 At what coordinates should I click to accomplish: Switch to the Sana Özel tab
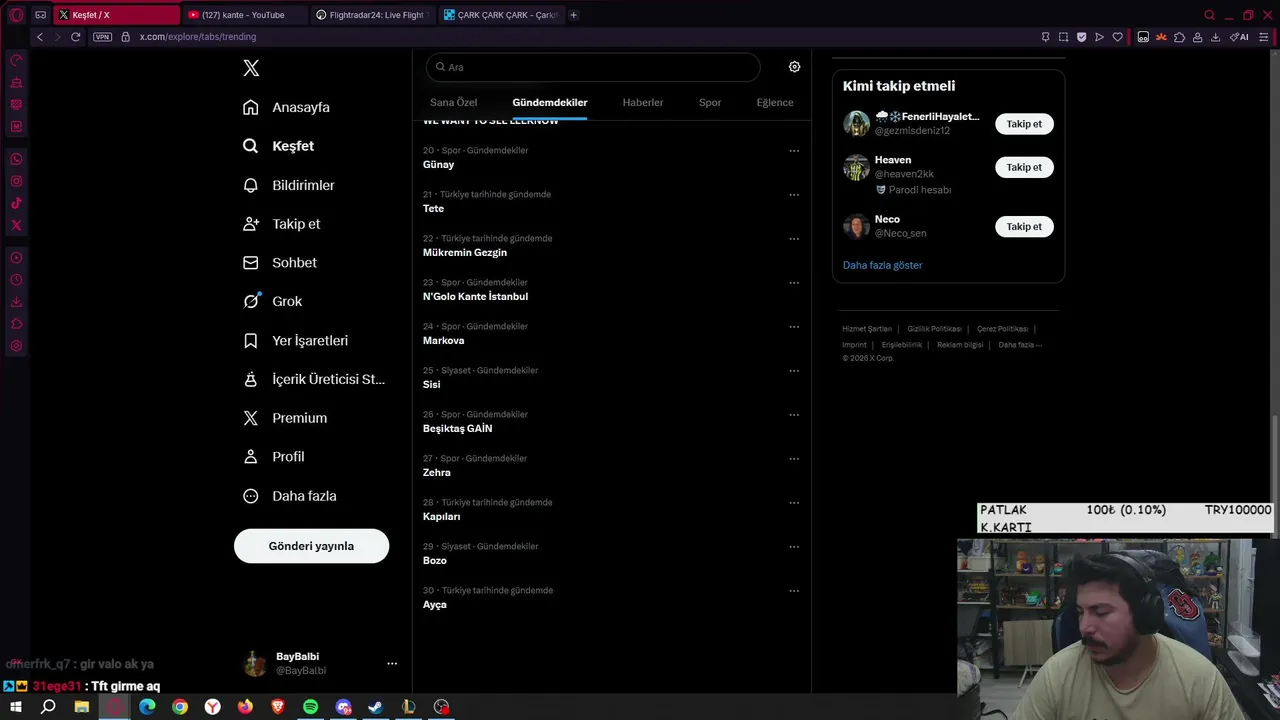click(453, 102)
